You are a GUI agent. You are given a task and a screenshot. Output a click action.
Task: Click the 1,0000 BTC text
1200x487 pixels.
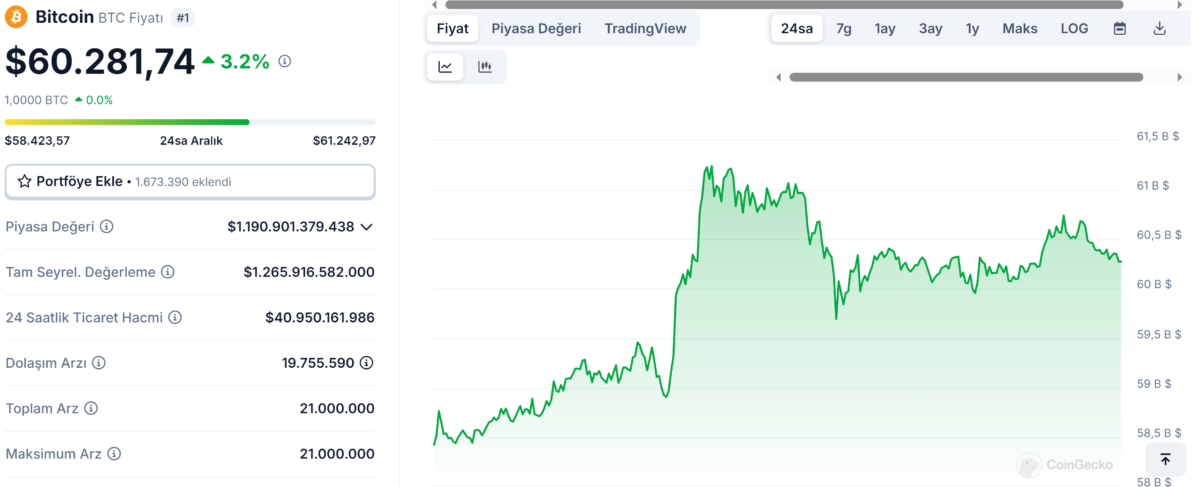pyautogui.click(x=36, y=100)
